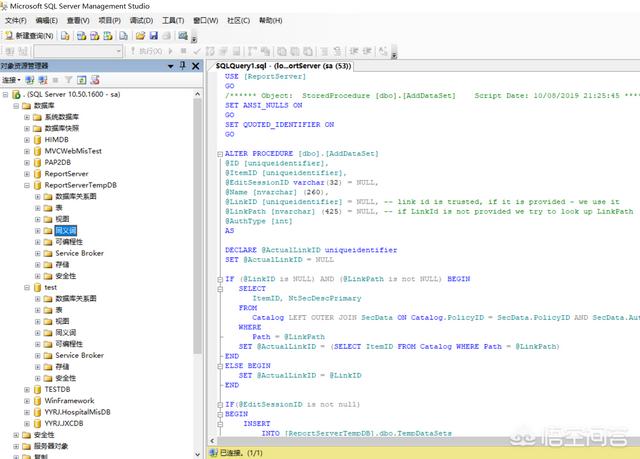Expand the YYRJ.HospitalMisDB database node
This screenshot has height=459, width=640.
point(27,412)
